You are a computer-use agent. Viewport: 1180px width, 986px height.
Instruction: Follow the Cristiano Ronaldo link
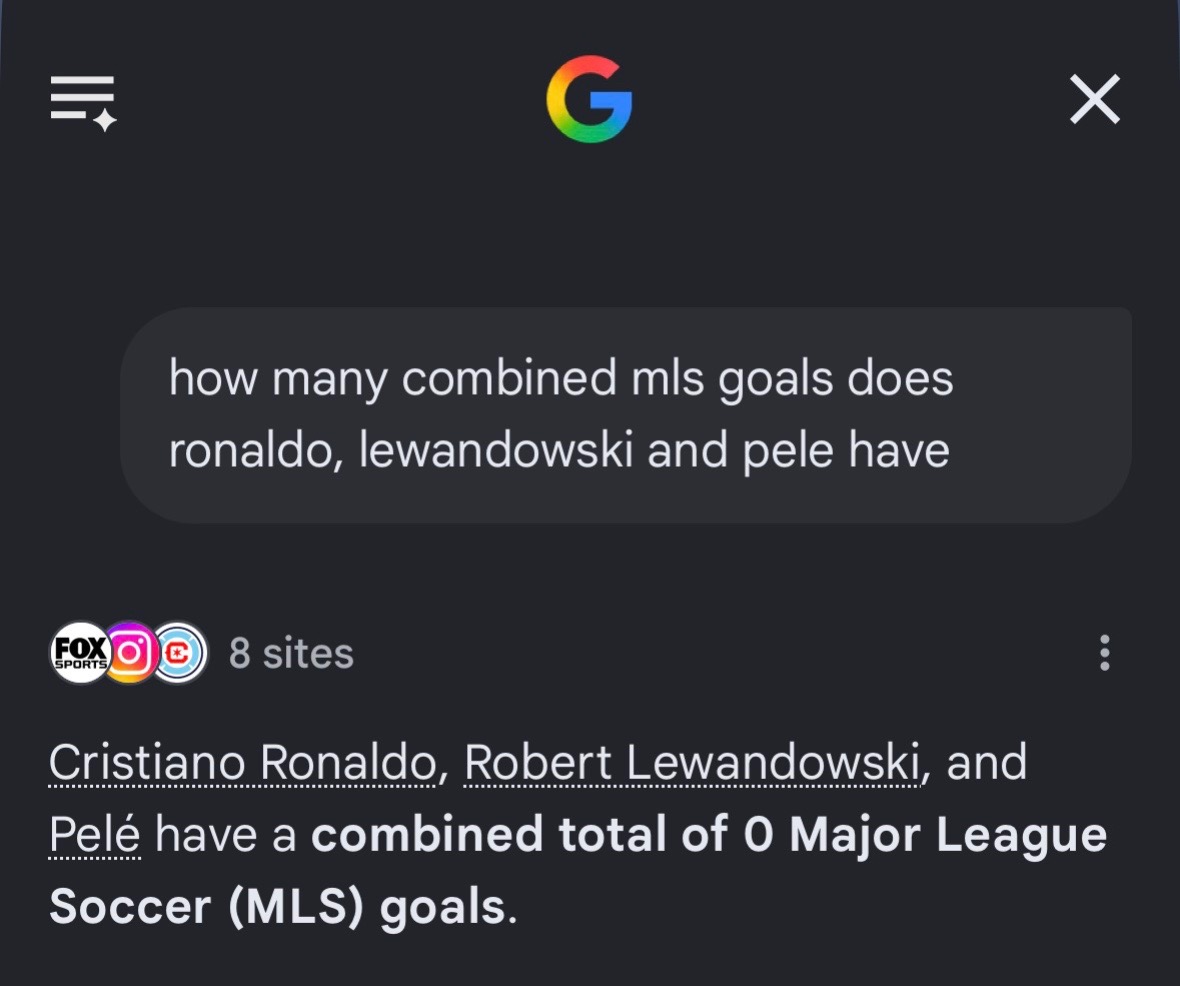(242, 762)
